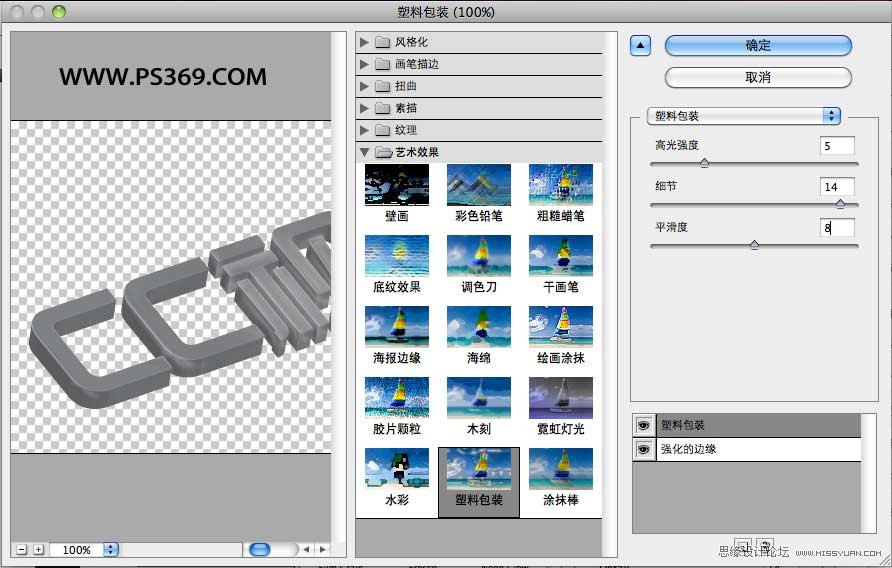Expand the 扭曲 category triangle
The width and height of the screenshot is (892, 568).
tap(364, 87)
